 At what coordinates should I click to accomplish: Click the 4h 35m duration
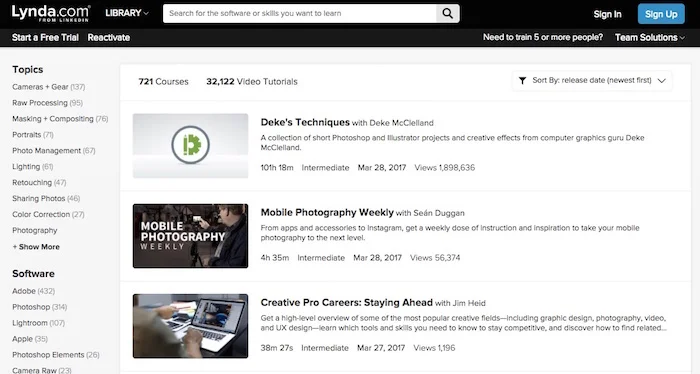pos(275,258)
